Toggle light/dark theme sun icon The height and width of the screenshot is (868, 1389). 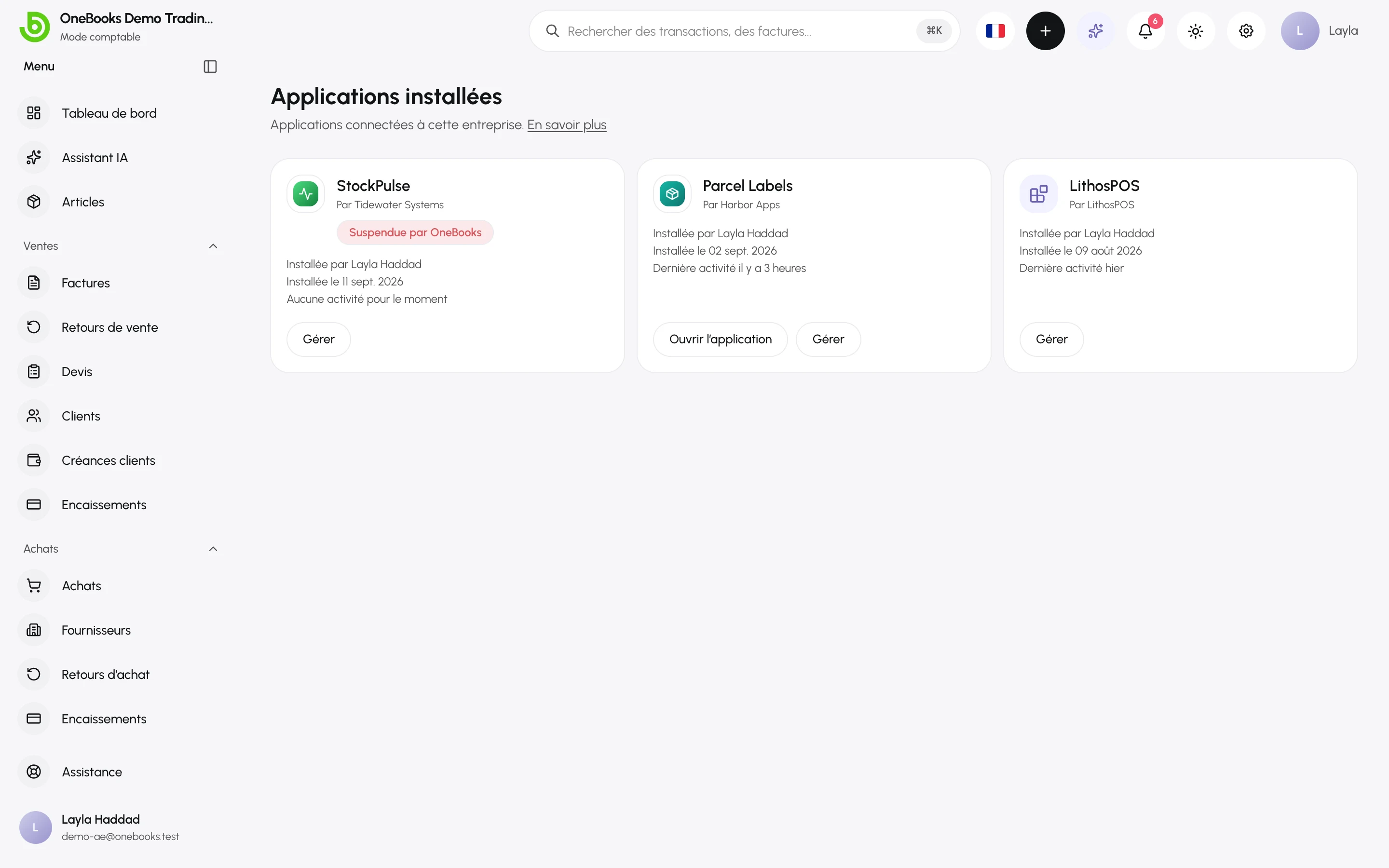click(1196, 31)
